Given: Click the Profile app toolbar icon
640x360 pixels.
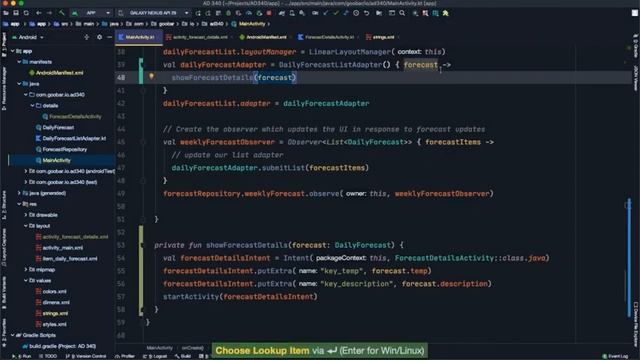Looking at the screenshot, I should (249, 13).
